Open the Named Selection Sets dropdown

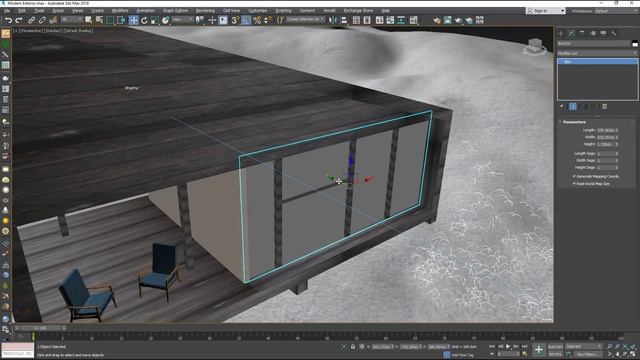[305, 20]
